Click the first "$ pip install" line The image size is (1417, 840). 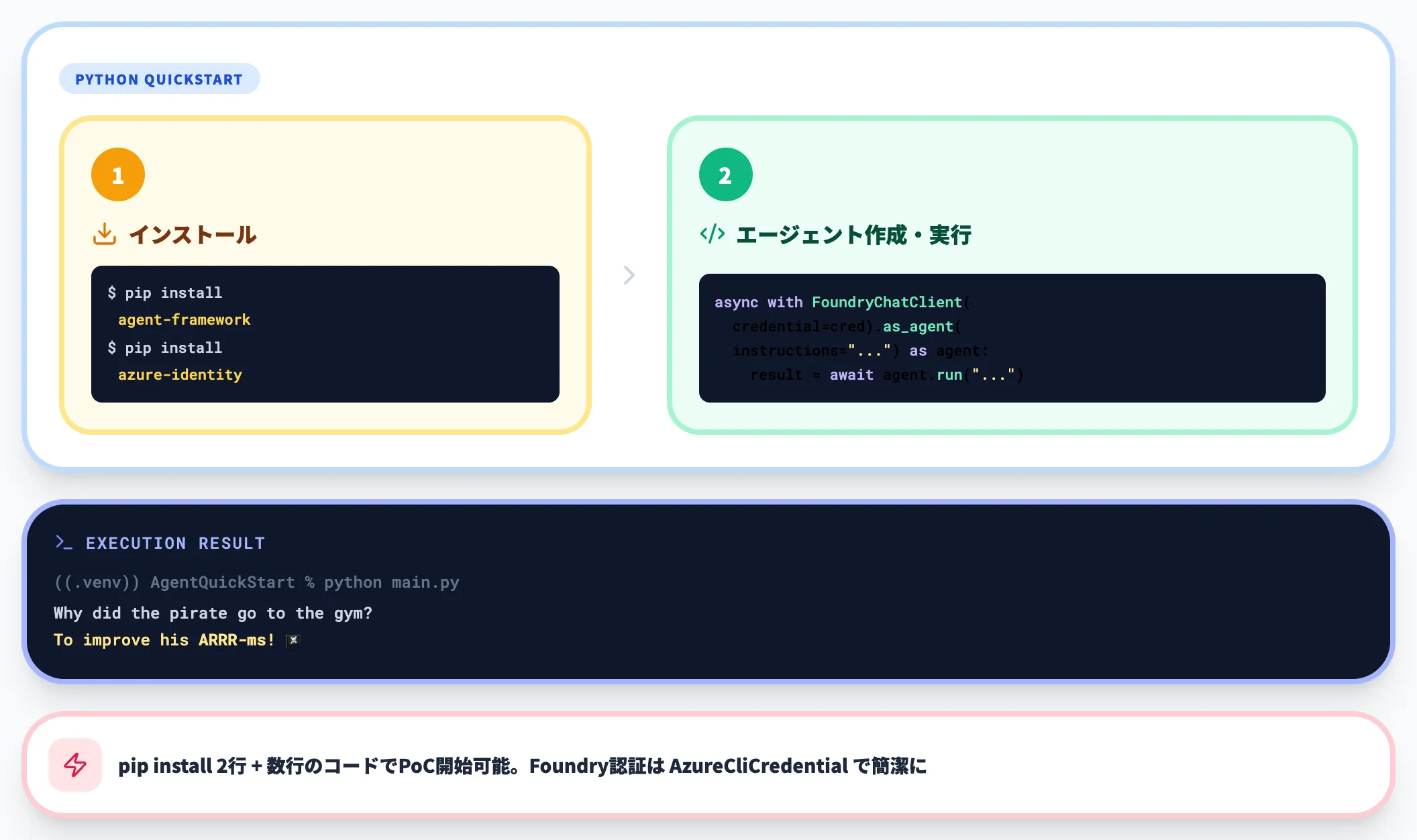(x=165, y=293)
